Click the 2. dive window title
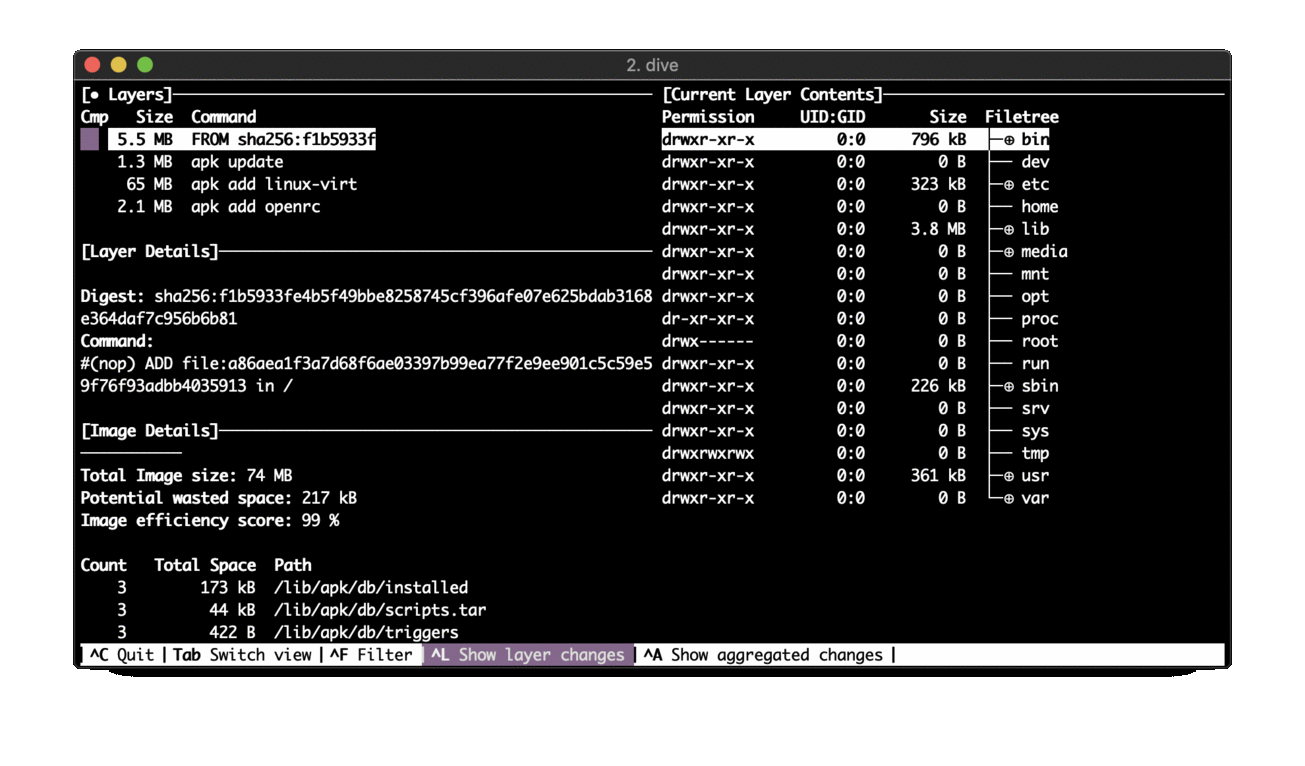Screen dimensions: 1305x766 (652, 64)
